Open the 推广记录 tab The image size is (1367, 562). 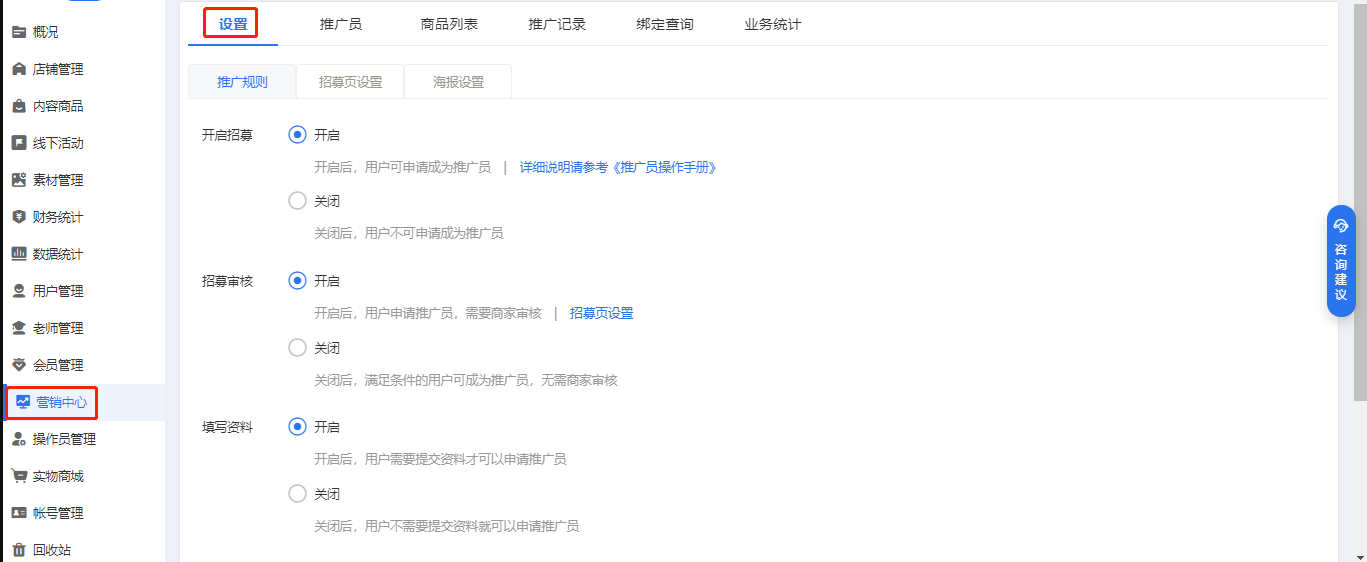pyautogui.click(x=557, y=24)
